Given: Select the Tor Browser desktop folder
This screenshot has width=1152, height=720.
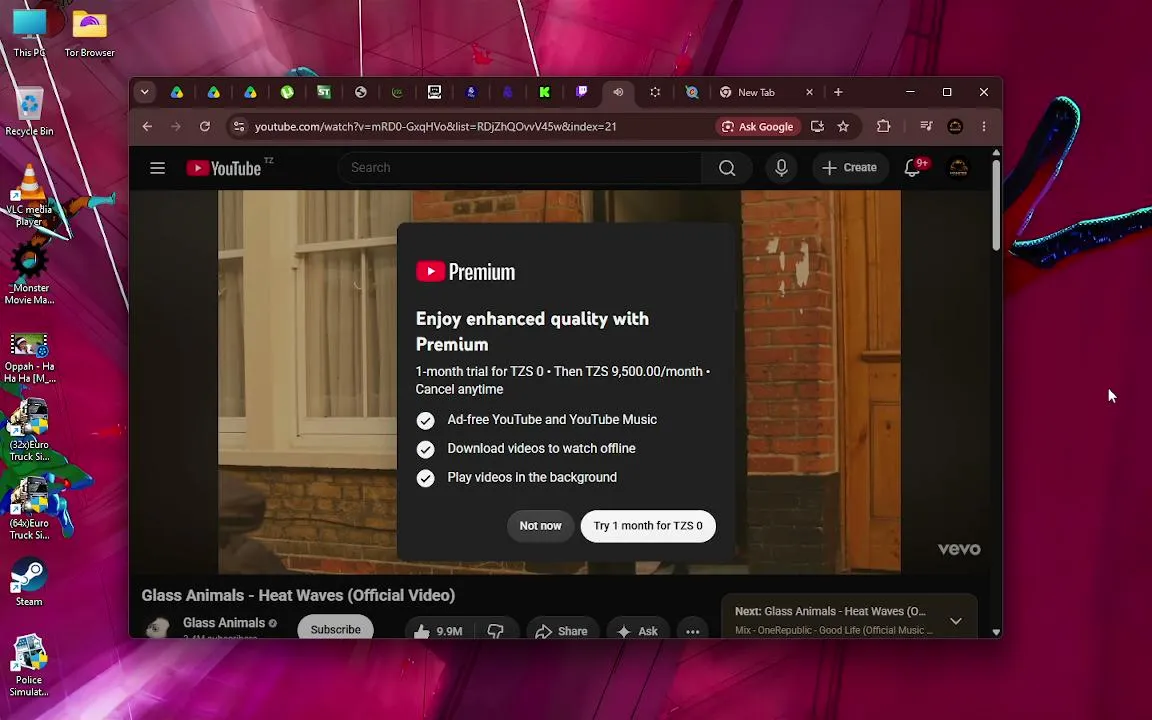Looking at the screenshot, I should tap(90, 33).
